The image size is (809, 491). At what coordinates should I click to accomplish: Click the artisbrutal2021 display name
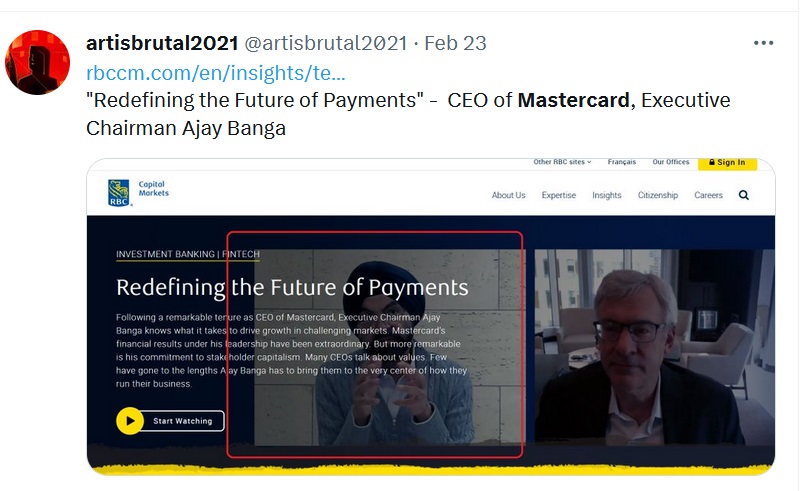(163, 43)
